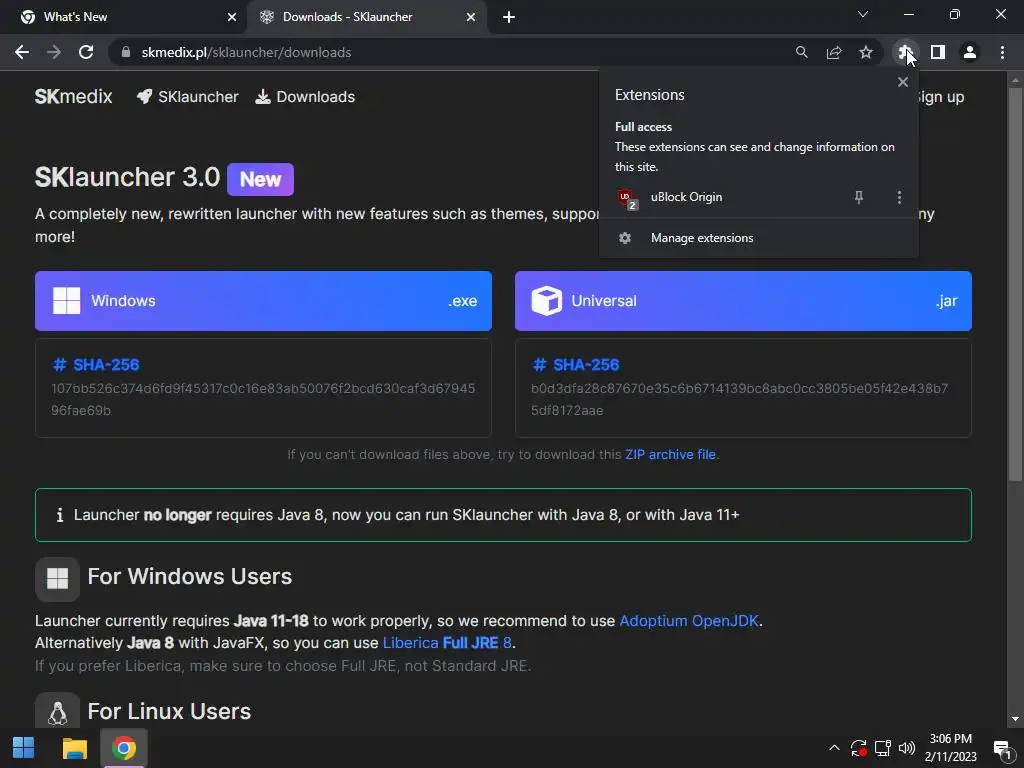Open the network tray icon
Image resolution: width=1024 pixels, height=768 pixels.
(883, 748)
